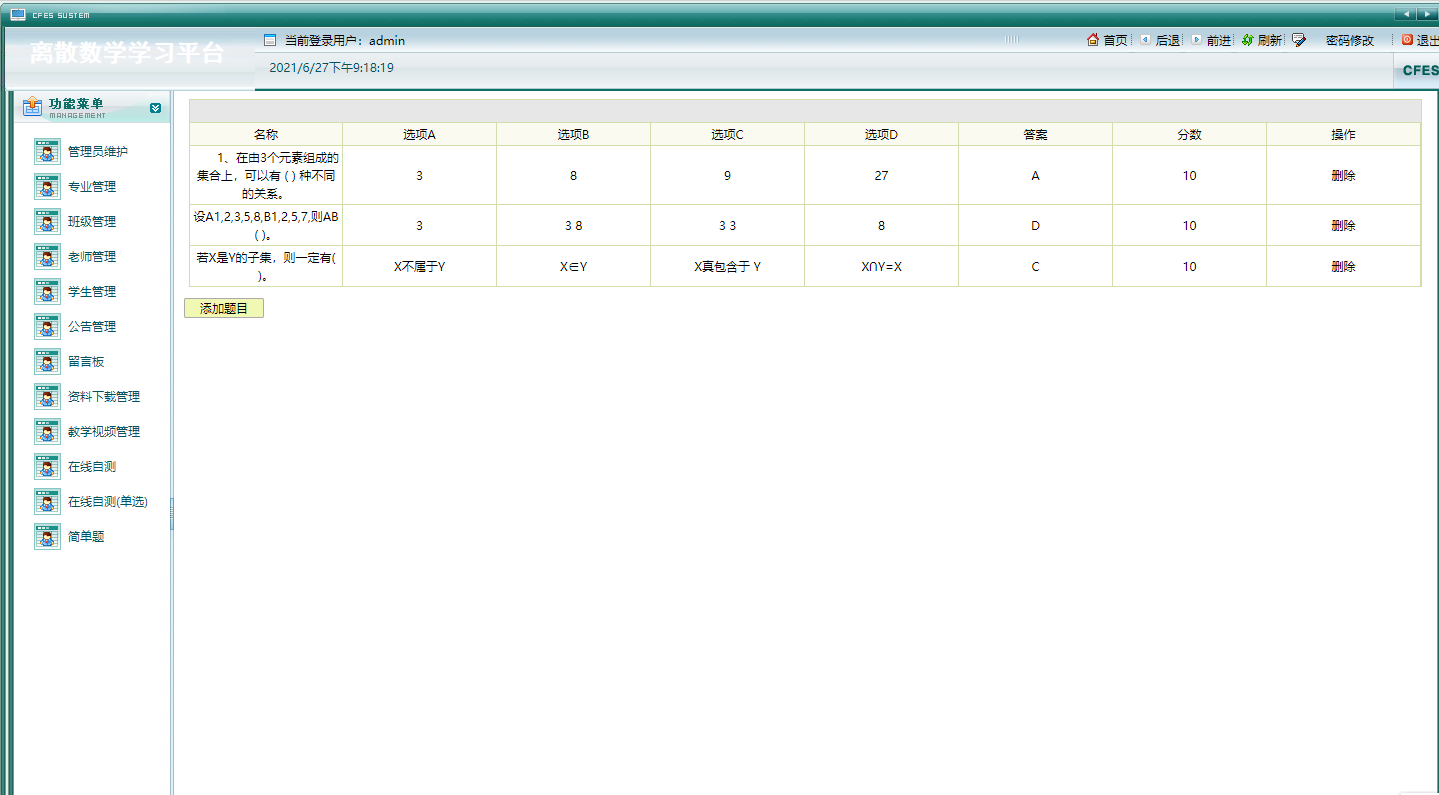Click the icon beside 留言板
1439x795 pixels.
47,362
